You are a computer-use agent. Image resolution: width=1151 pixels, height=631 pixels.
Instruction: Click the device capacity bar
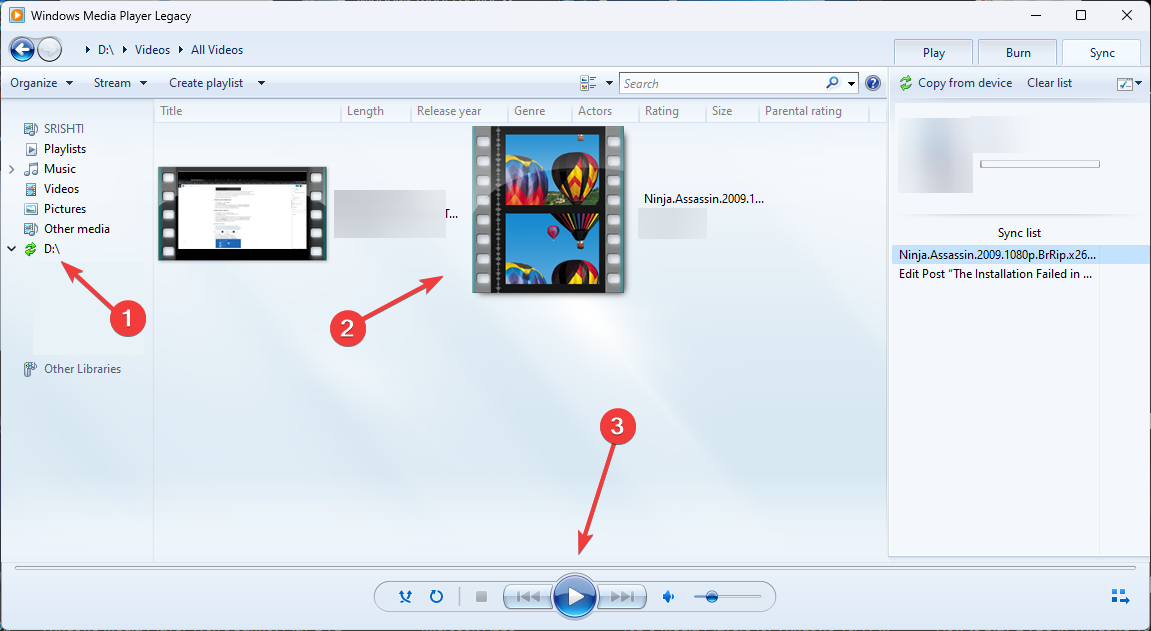coord(1039,164)
